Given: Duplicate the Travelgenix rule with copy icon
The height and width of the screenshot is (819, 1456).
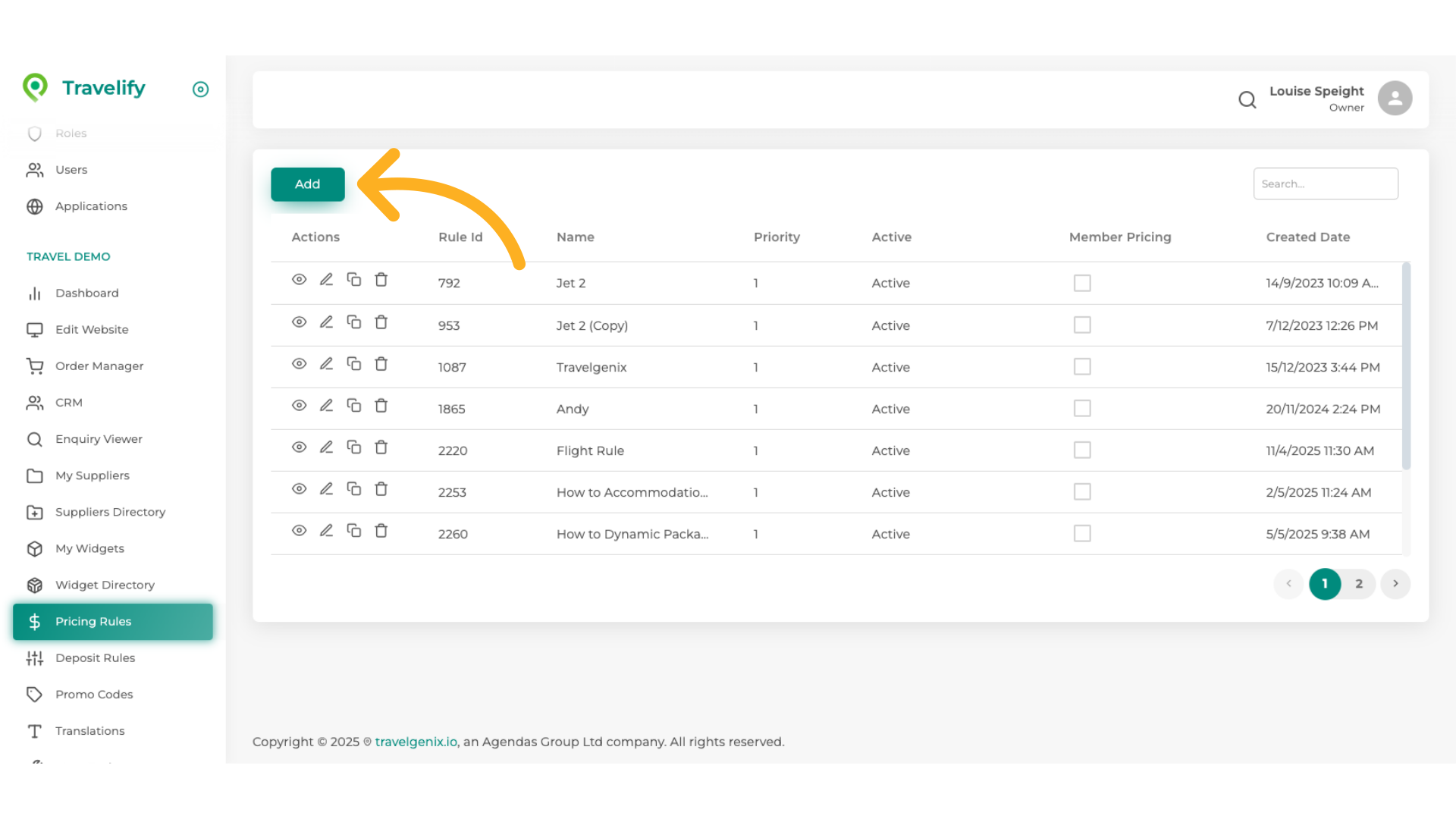Looking at the screenshot, I should click(x=354, y=364).
